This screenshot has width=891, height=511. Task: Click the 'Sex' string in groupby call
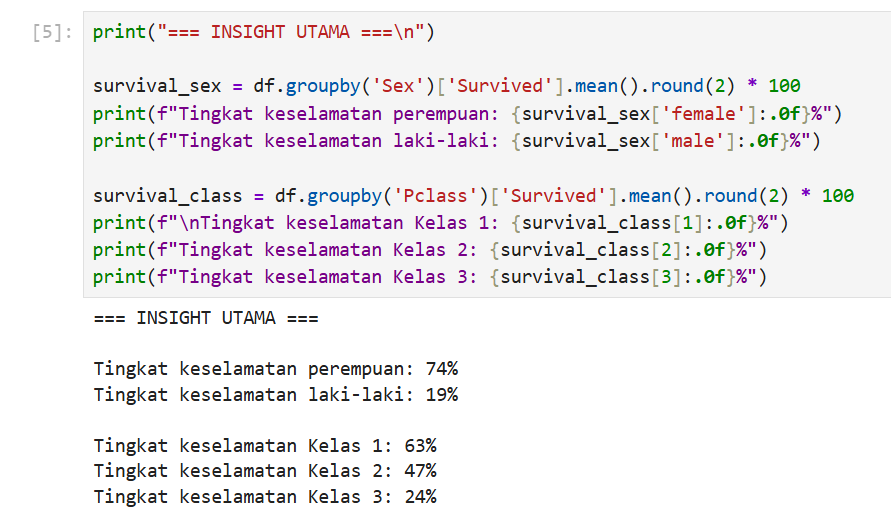[398, 86]
